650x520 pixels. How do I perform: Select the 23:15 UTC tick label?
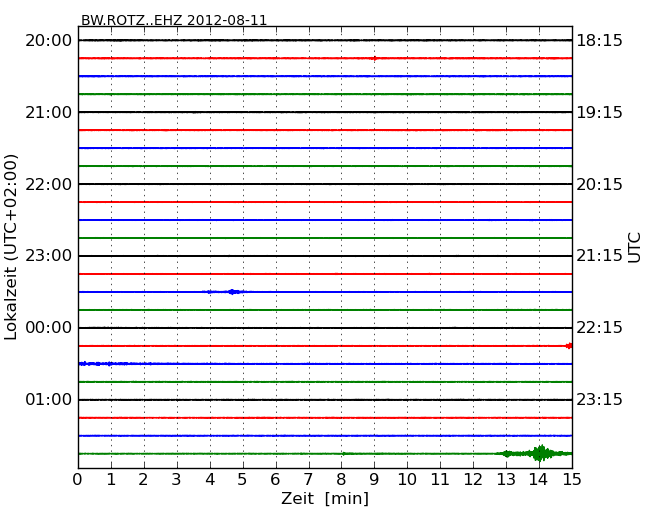tap(599, 400)
